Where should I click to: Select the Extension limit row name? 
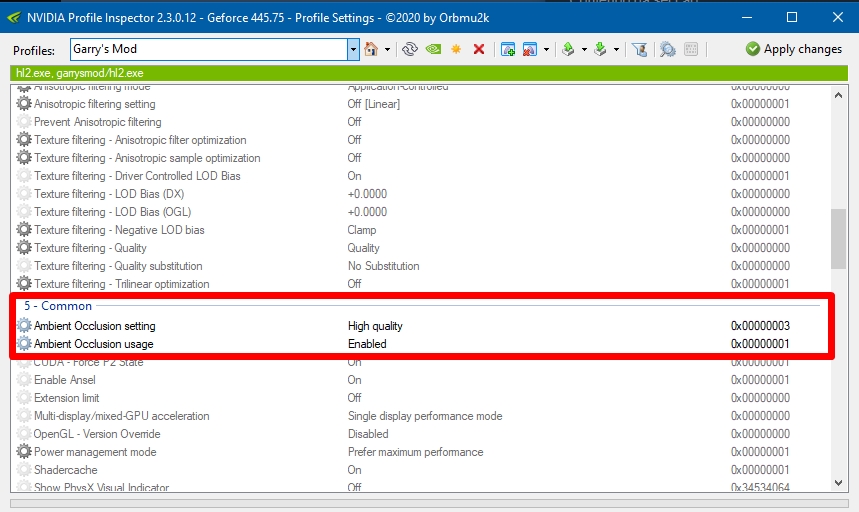[66, 398]
